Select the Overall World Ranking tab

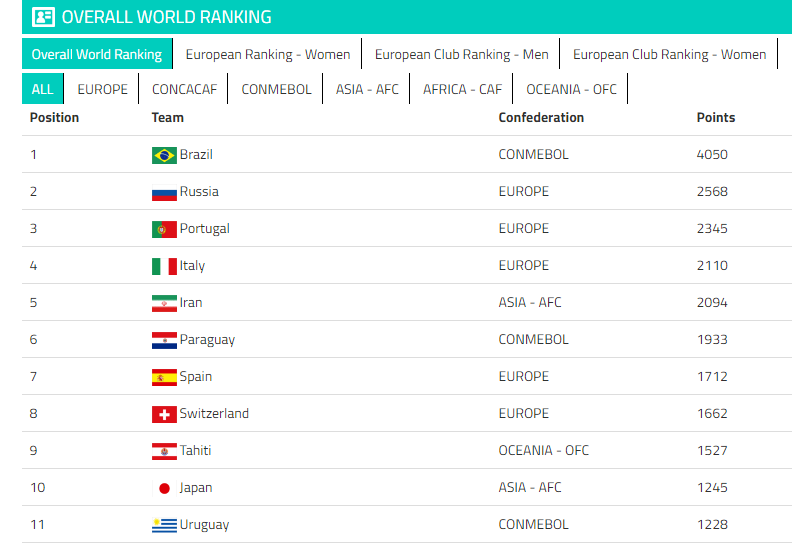[96, 54]
